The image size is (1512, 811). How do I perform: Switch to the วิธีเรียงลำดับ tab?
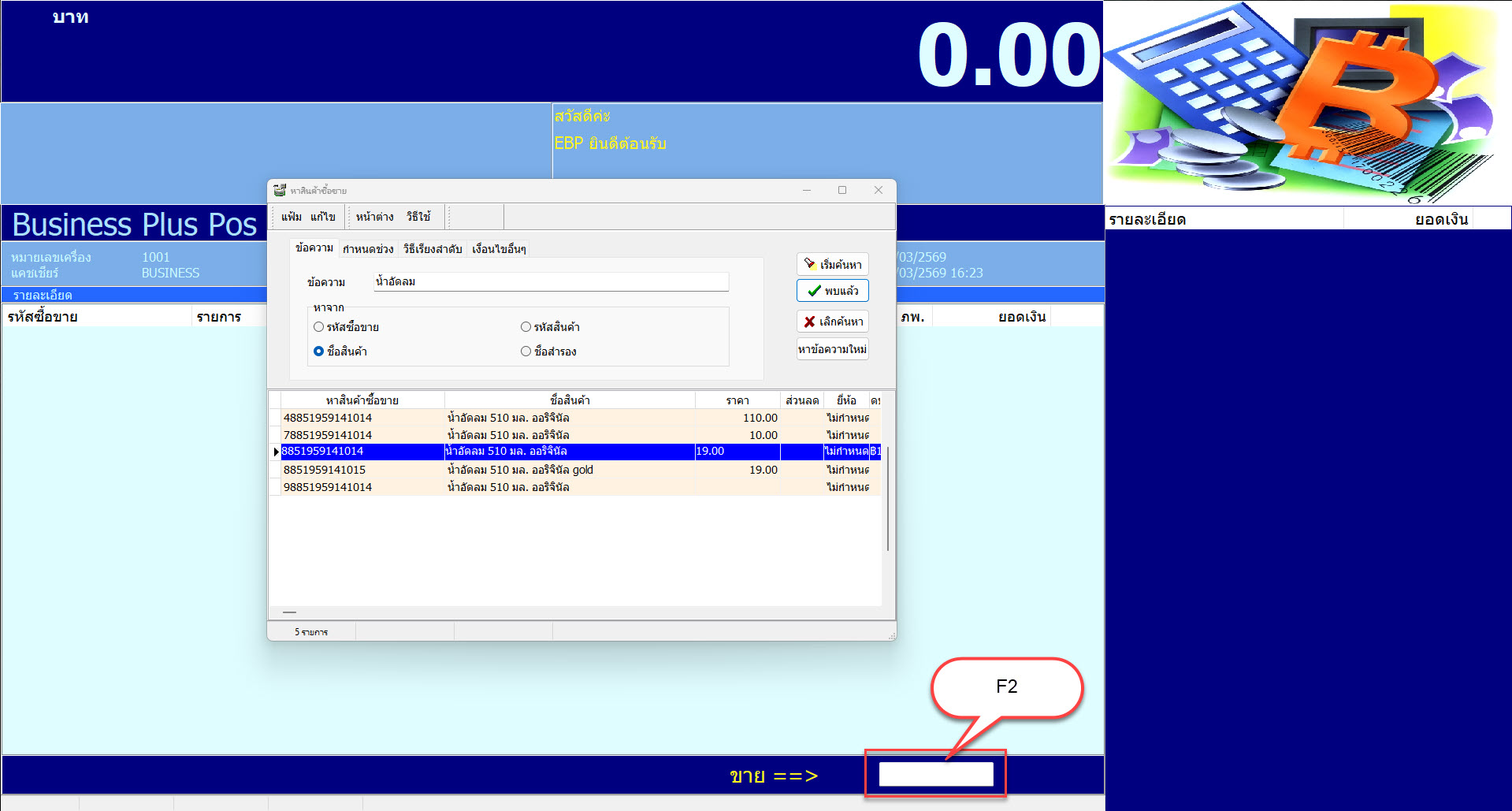(x=433, y=249)
